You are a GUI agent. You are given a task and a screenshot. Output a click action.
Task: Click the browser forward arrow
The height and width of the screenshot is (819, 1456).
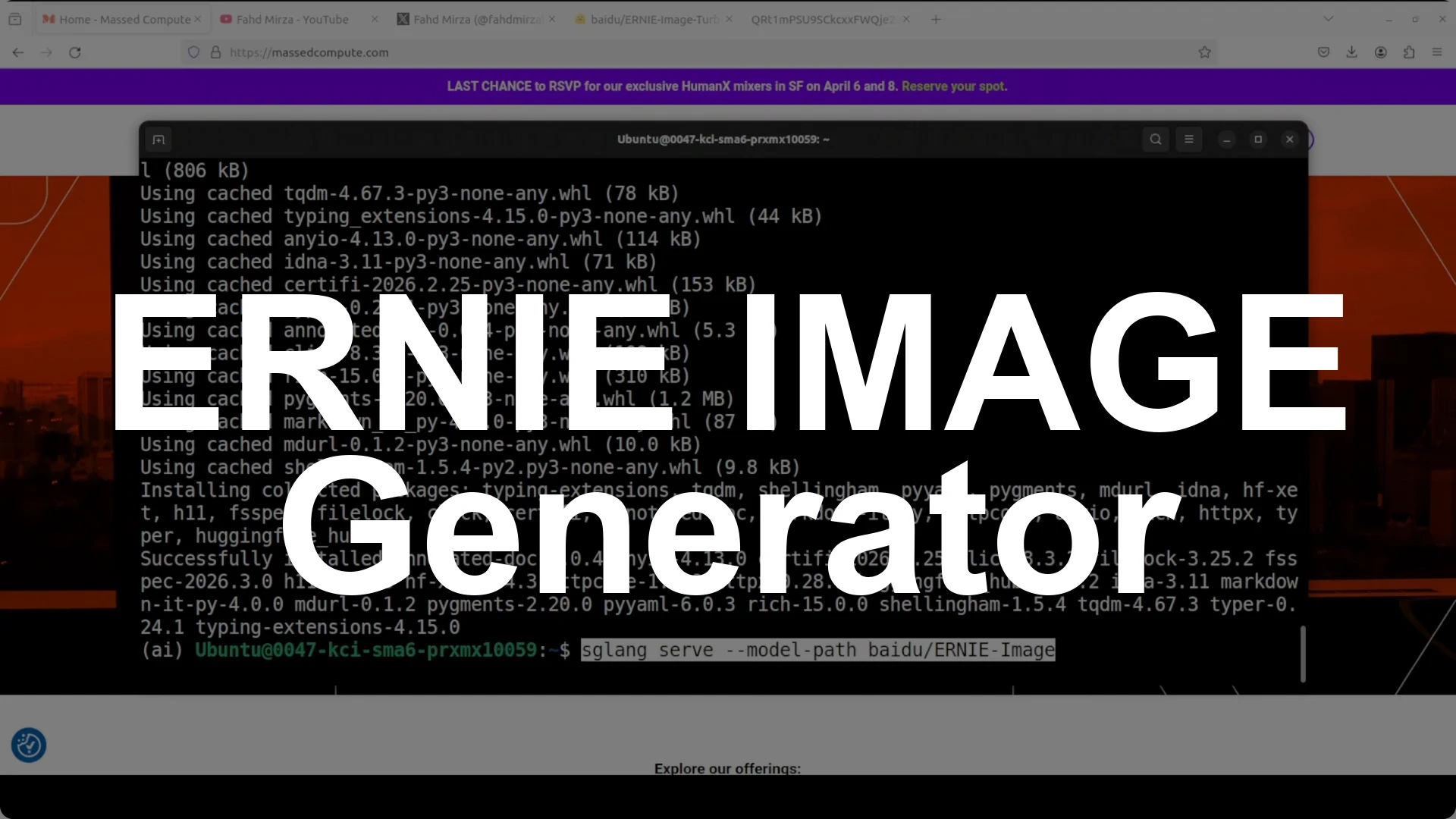point(46,52)
